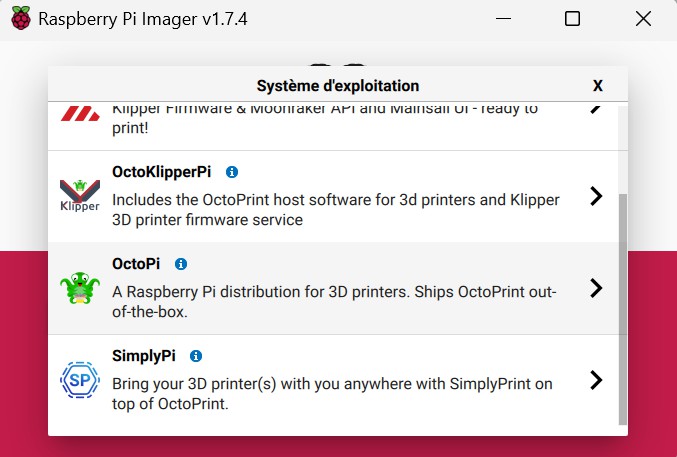Close the Système d'exploitation dialog with X
Screen dimensions: 677x457
pyautogui.click(x=598, y=86)
